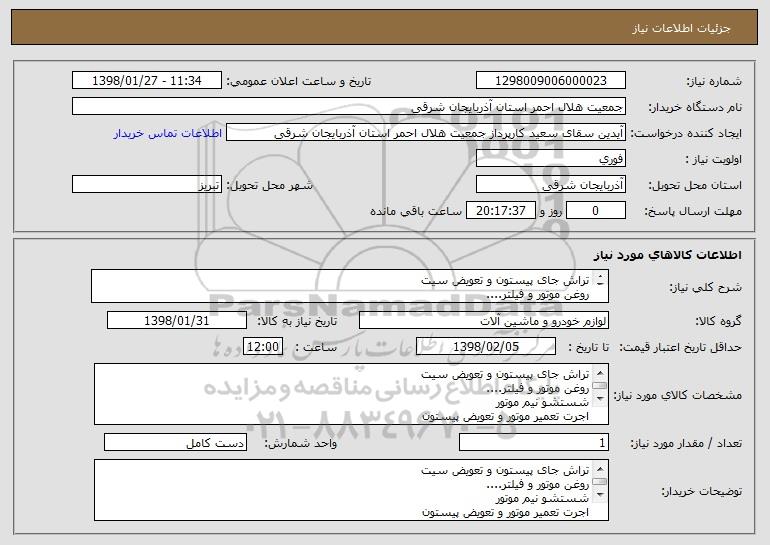Click the section title اطلاعات کالاهای مورد نیاز
Image resolution: width=770 pixels, height=545 pixels.
pyautogui.click(x=668, y=255)
